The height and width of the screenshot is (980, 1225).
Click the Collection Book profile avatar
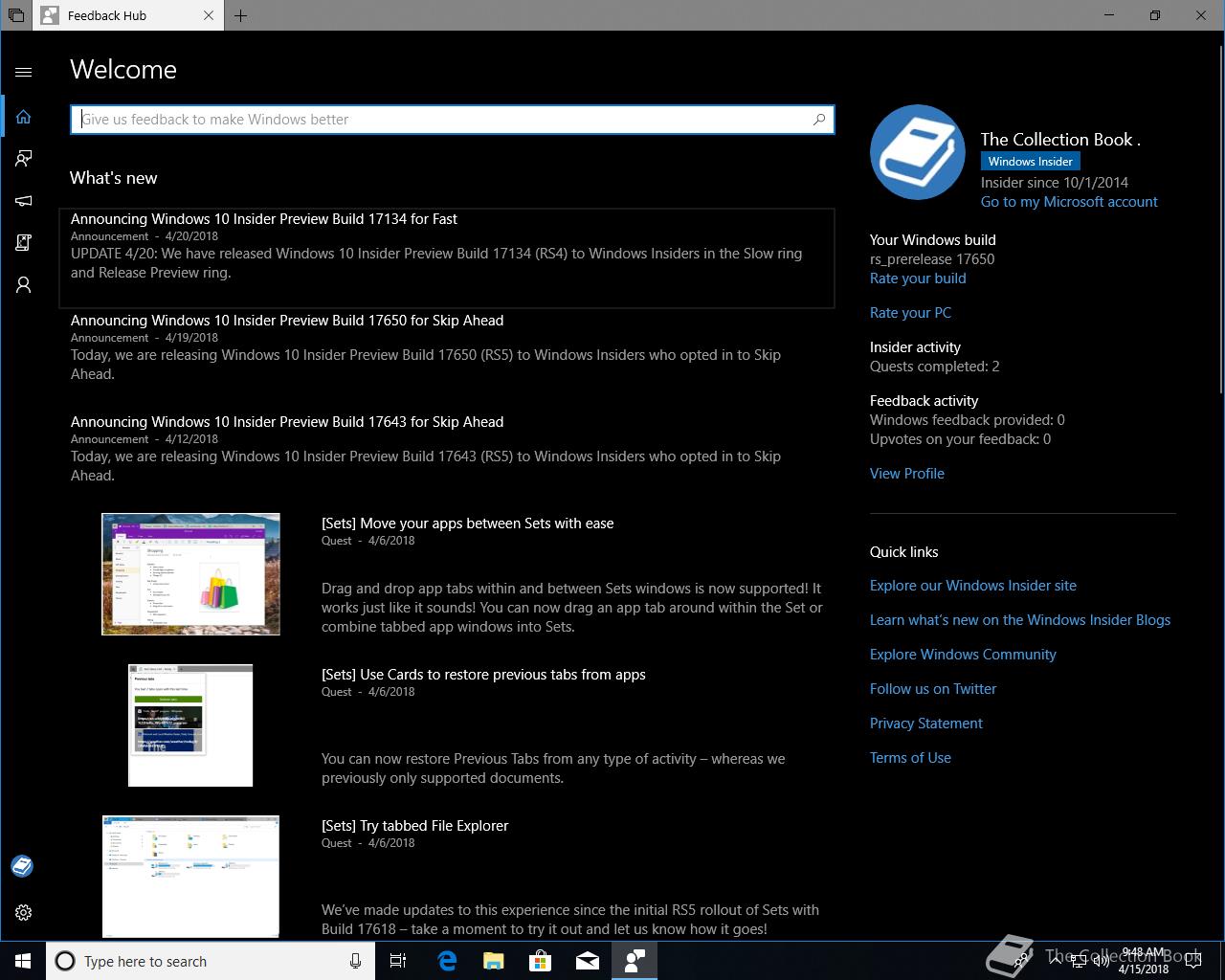[918, 152]
